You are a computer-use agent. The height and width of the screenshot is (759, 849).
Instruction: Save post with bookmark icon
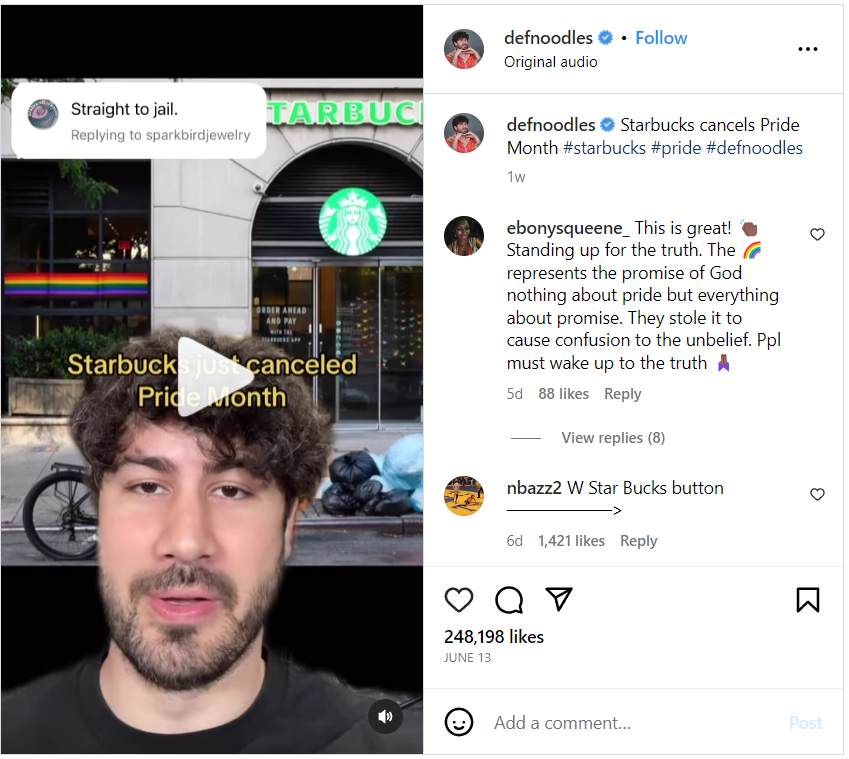(x=807, y=600)
